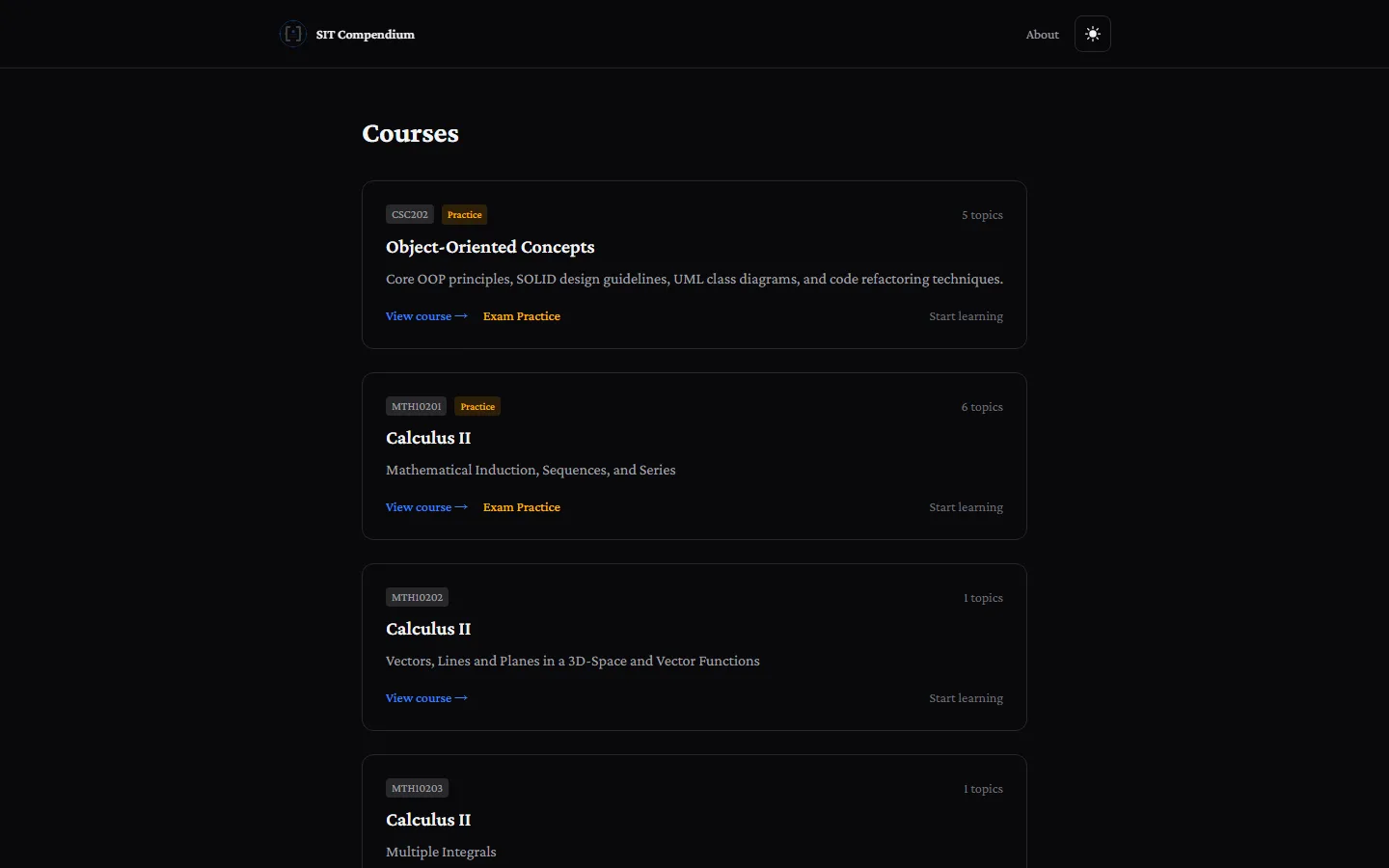Click the Practice badge beside MTH10201
Image resolution: width=1389 pixels, height=868 pixels.
click(477, 406)
